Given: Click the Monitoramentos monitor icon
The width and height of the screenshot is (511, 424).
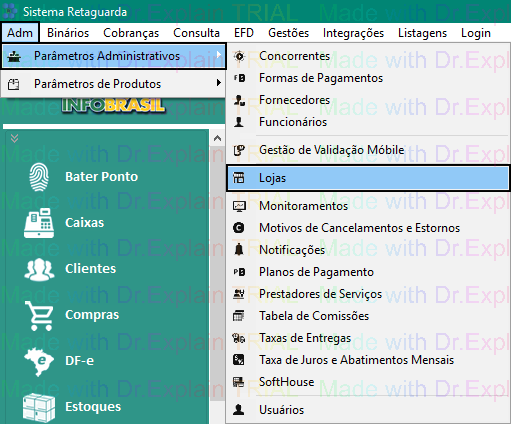Looking at the screenshot, I should [x=239, y=206].
